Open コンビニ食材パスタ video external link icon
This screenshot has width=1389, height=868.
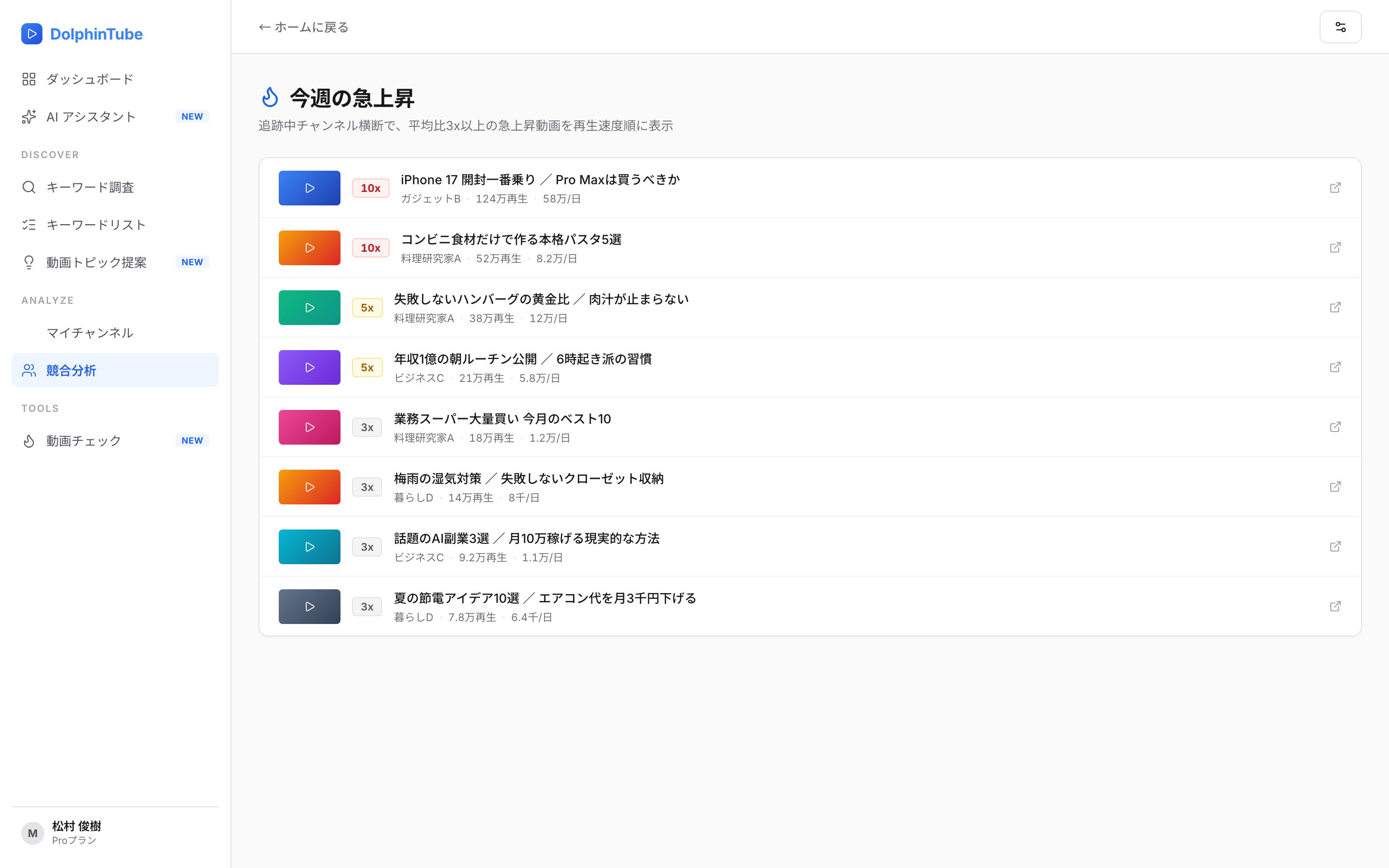point(1335,247)
